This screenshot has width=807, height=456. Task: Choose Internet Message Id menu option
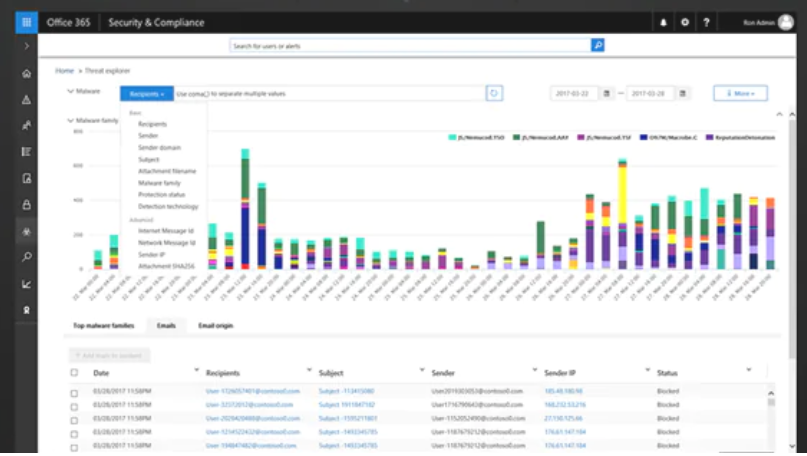pos(166,231)
